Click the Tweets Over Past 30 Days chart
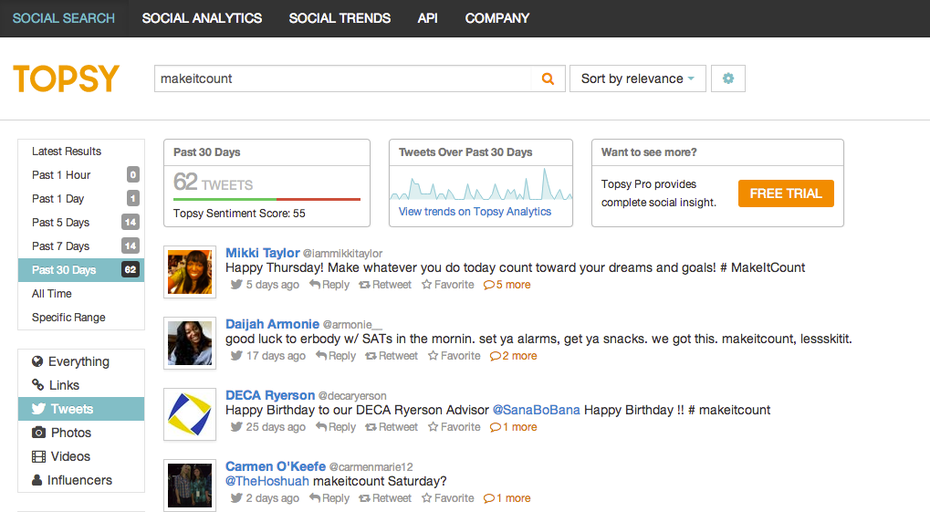 [481, 185]
